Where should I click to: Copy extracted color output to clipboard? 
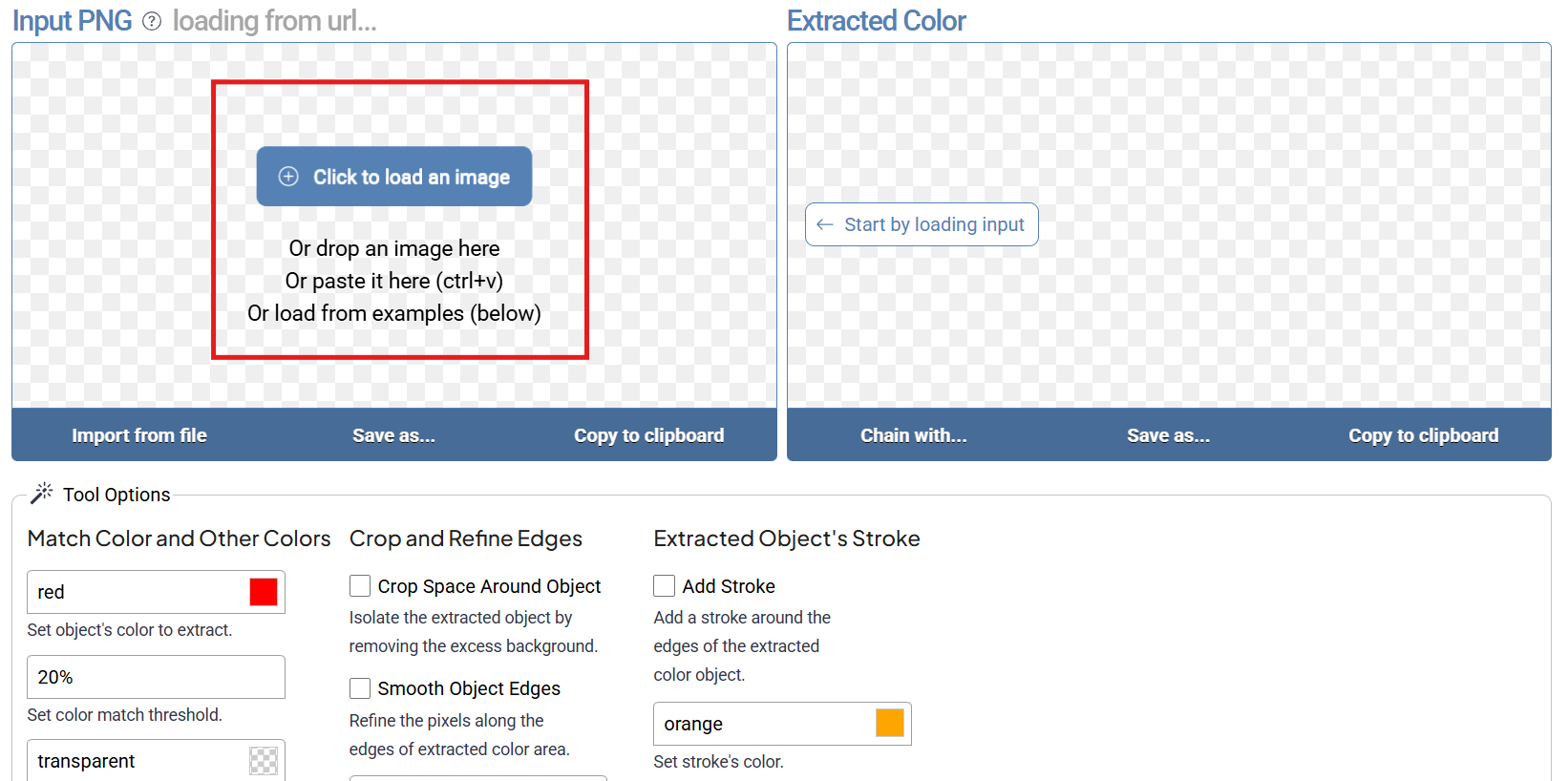coord(1423,435)
